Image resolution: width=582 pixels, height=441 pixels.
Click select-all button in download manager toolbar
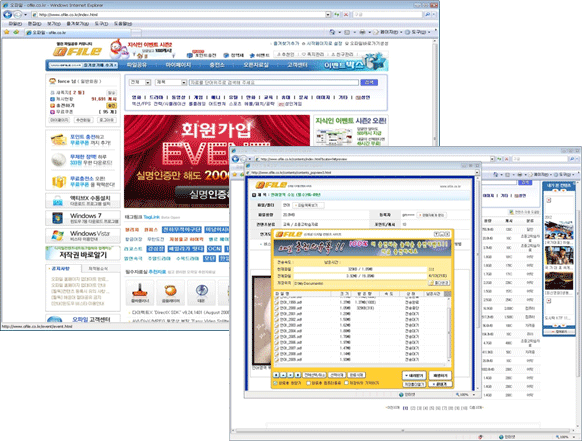click(x=314, y=375)
